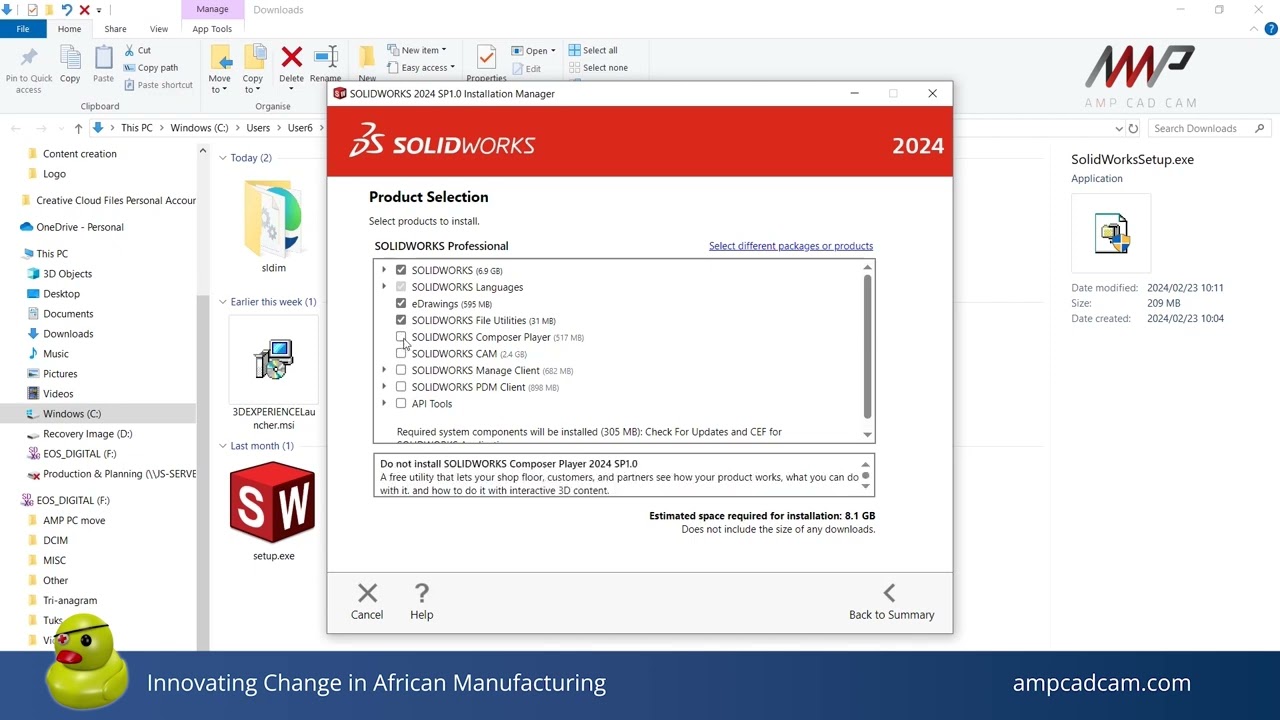Click Select all in ribbon

(x=593, y=50)
